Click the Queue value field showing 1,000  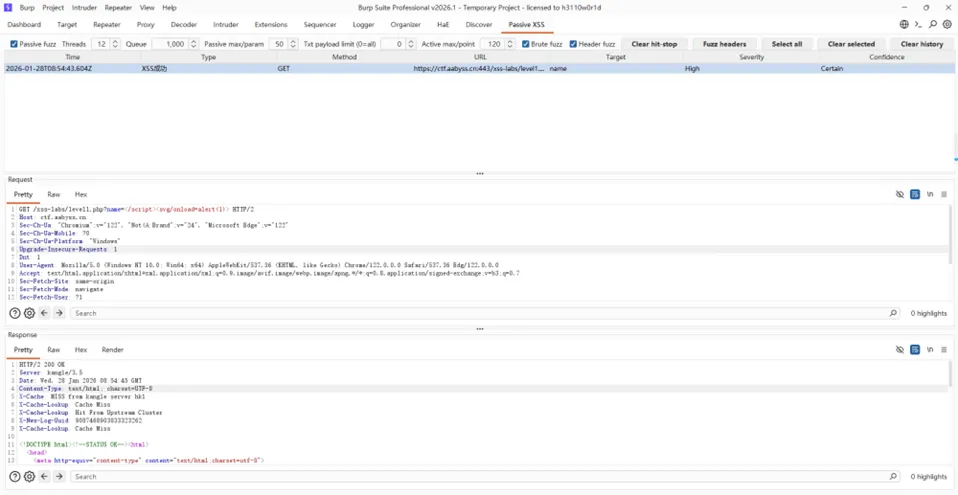(x=170, y=44)
